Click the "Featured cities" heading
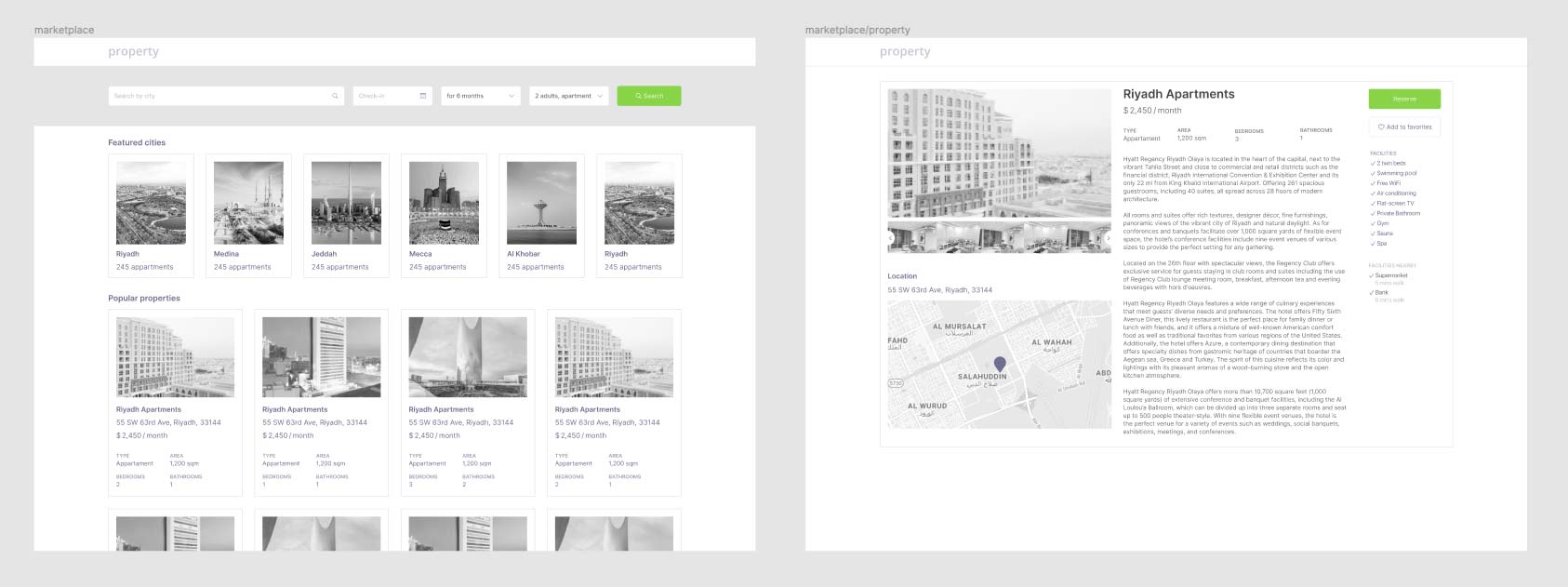 pyautogui.click(x=137, y=142)
